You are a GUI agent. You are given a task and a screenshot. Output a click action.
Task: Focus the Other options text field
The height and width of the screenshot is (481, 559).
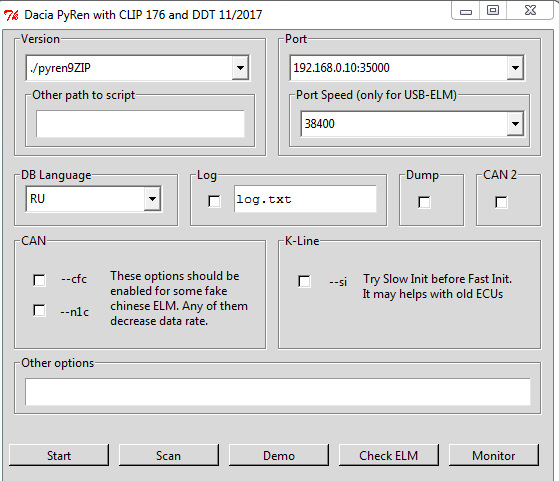pos(278,392)
